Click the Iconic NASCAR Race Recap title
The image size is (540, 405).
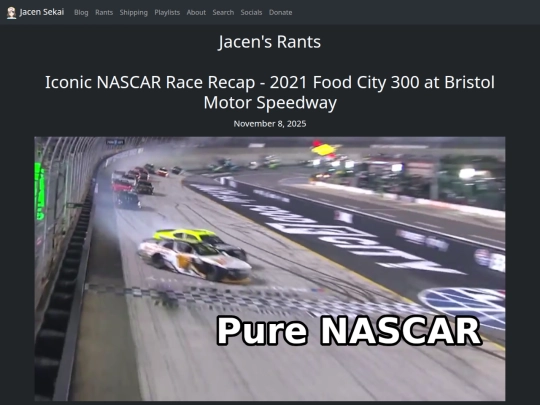[x=270, y=92]
